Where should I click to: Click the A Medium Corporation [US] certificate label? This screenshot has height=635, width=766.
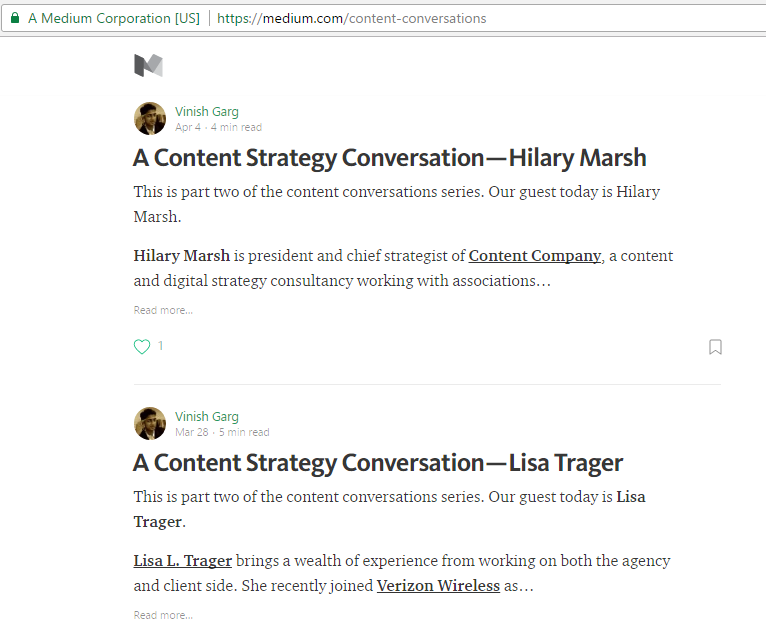click(114, 19)
